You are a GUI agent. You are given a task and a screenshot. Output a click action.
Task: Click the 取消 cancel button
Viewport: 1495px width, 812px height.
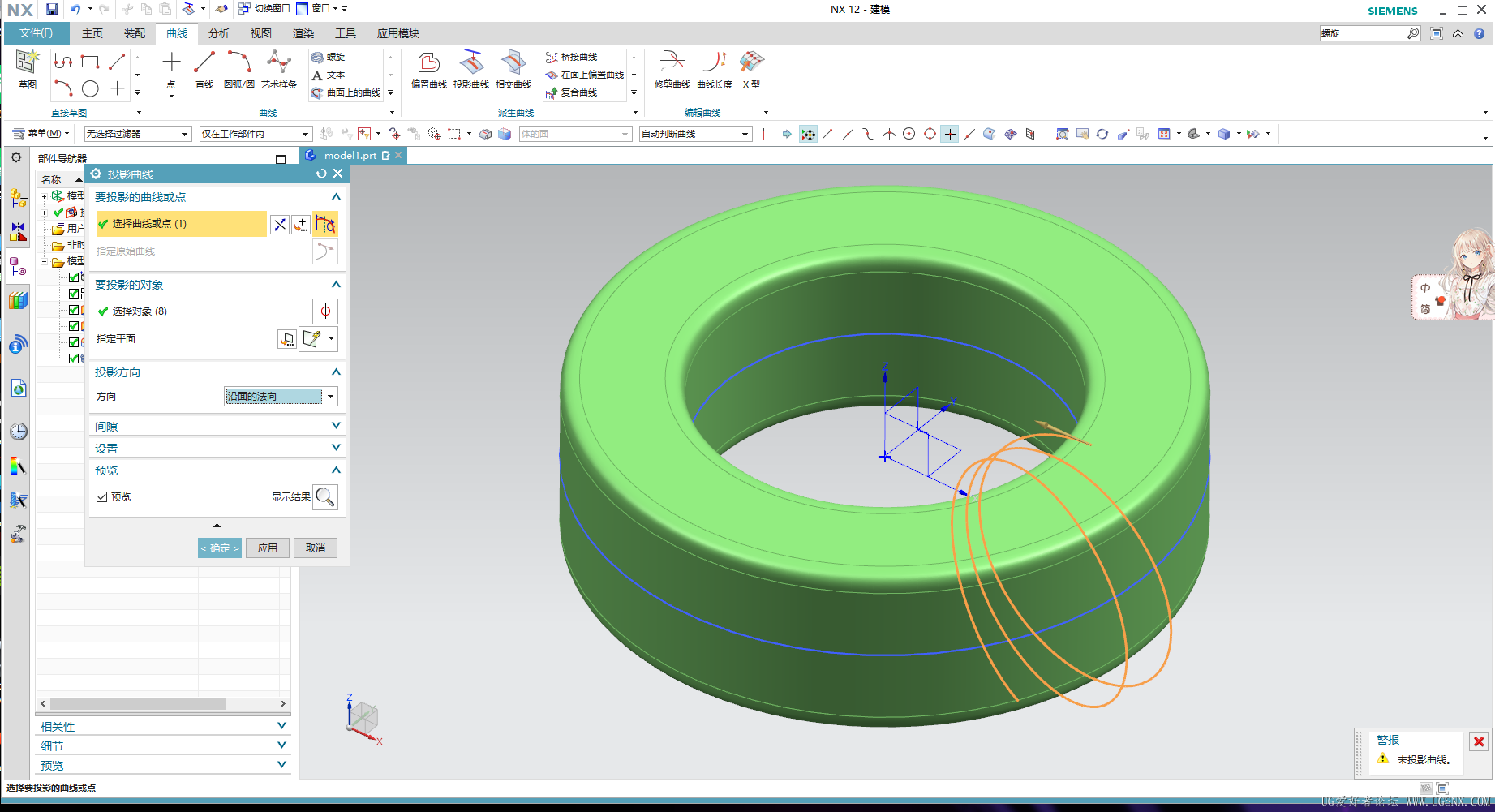pyautogui.click(x=316, y=548)
